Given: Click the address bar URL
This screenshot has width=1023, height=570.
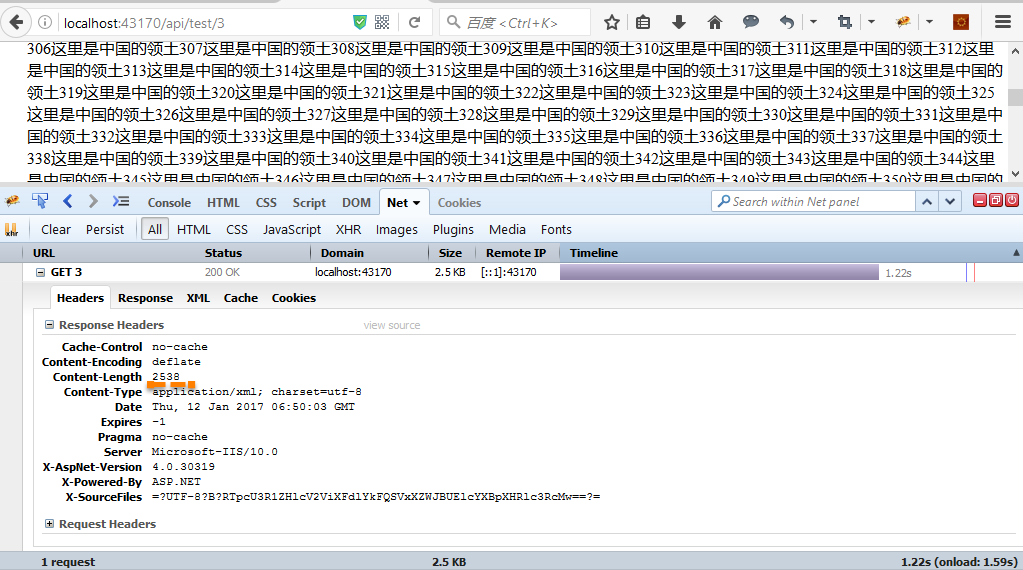Looking at the screenshot, I should (144, 23).
